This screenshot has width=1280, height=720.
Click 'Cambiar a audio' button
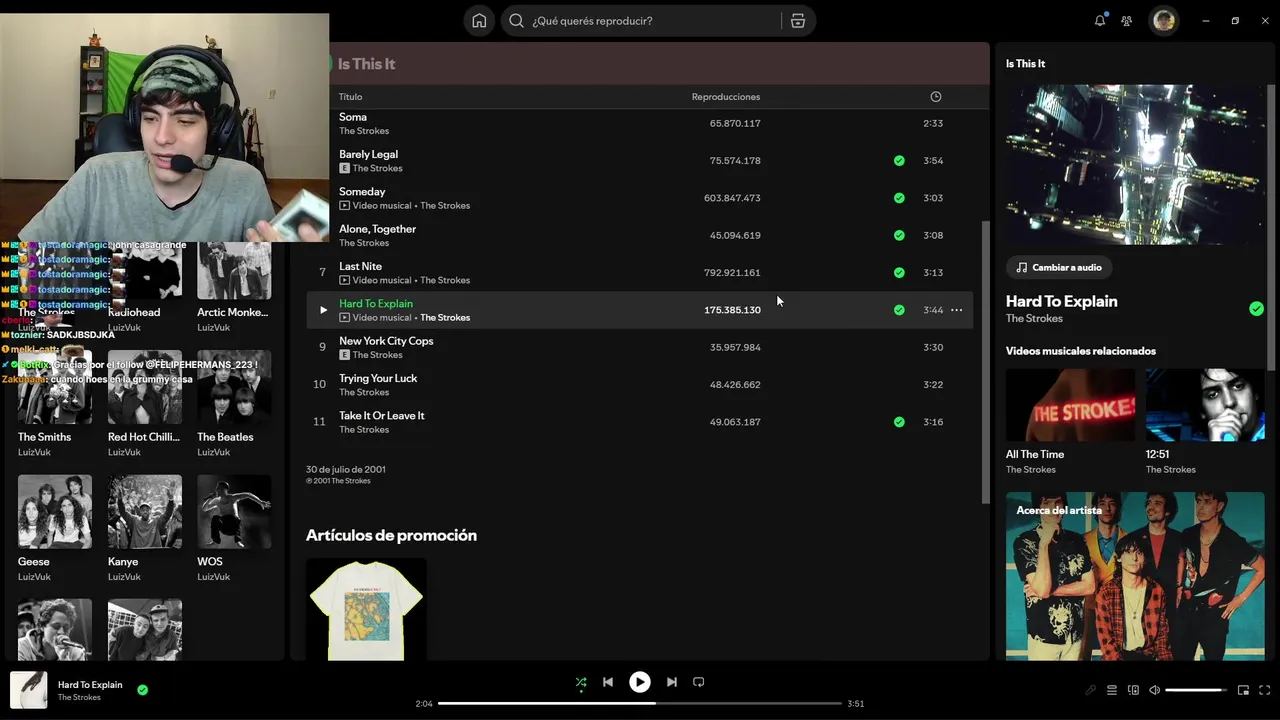[1059, 267]
